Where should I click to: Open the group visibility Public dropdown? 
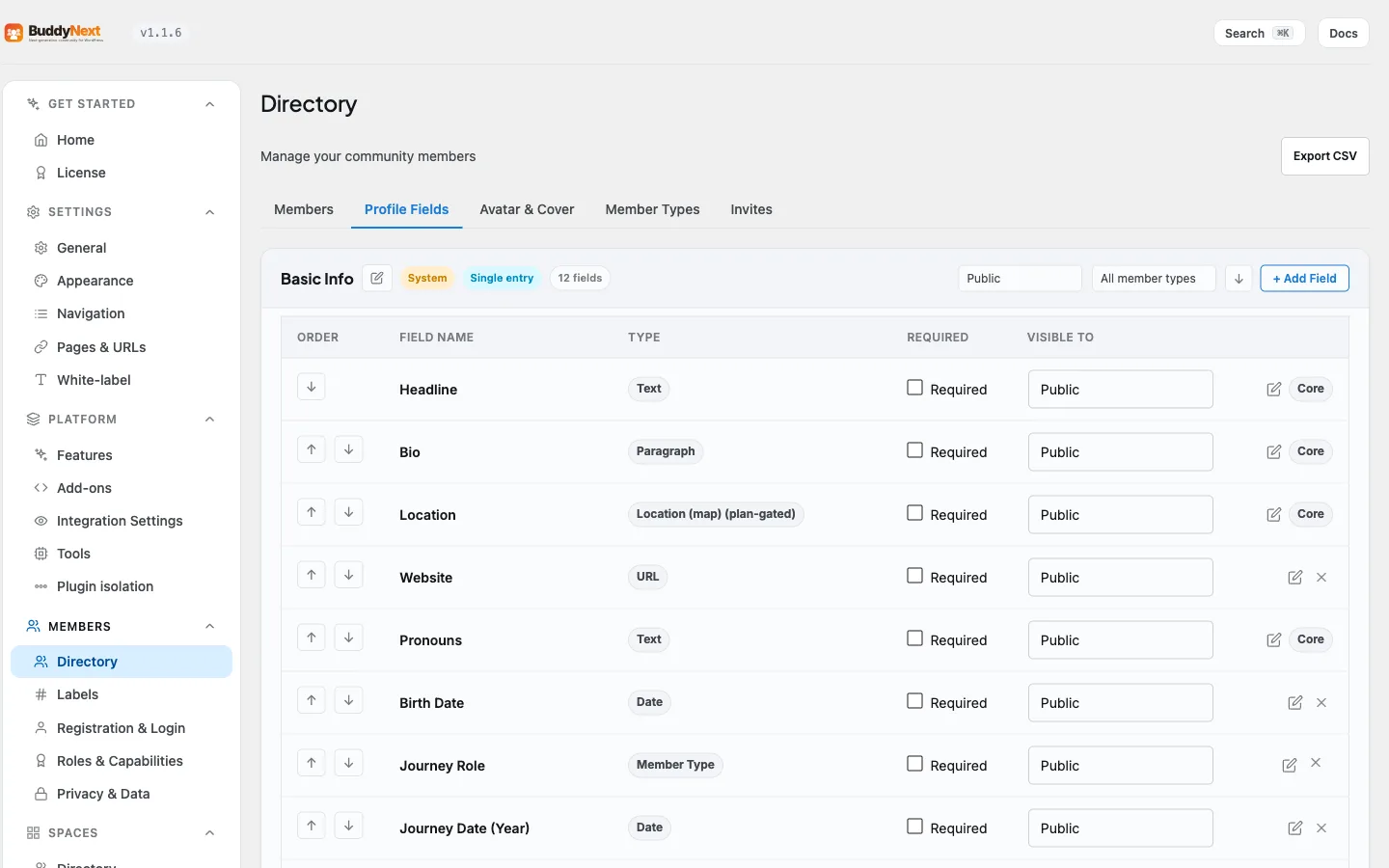point(1020,278)
